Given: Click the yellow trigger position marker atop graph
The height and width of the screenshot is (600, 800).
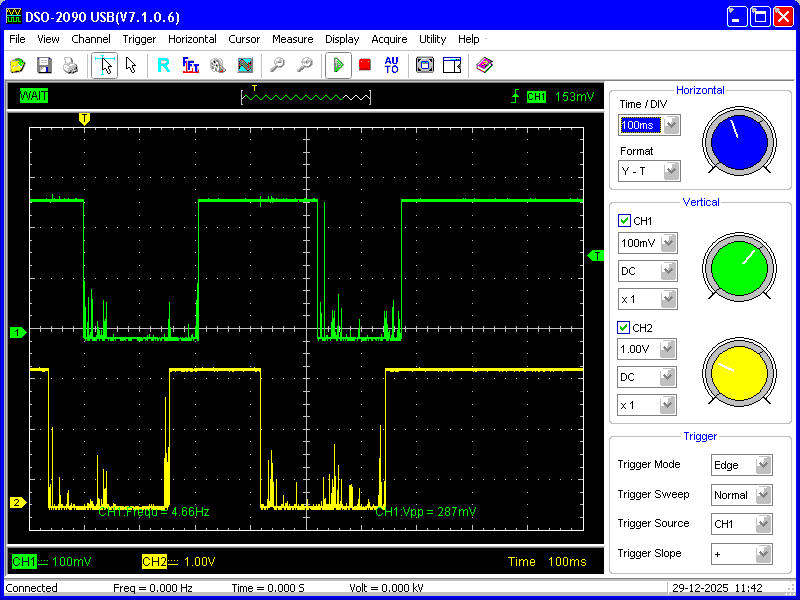Looking at the screenshot, I should click(x=84, y=118).
